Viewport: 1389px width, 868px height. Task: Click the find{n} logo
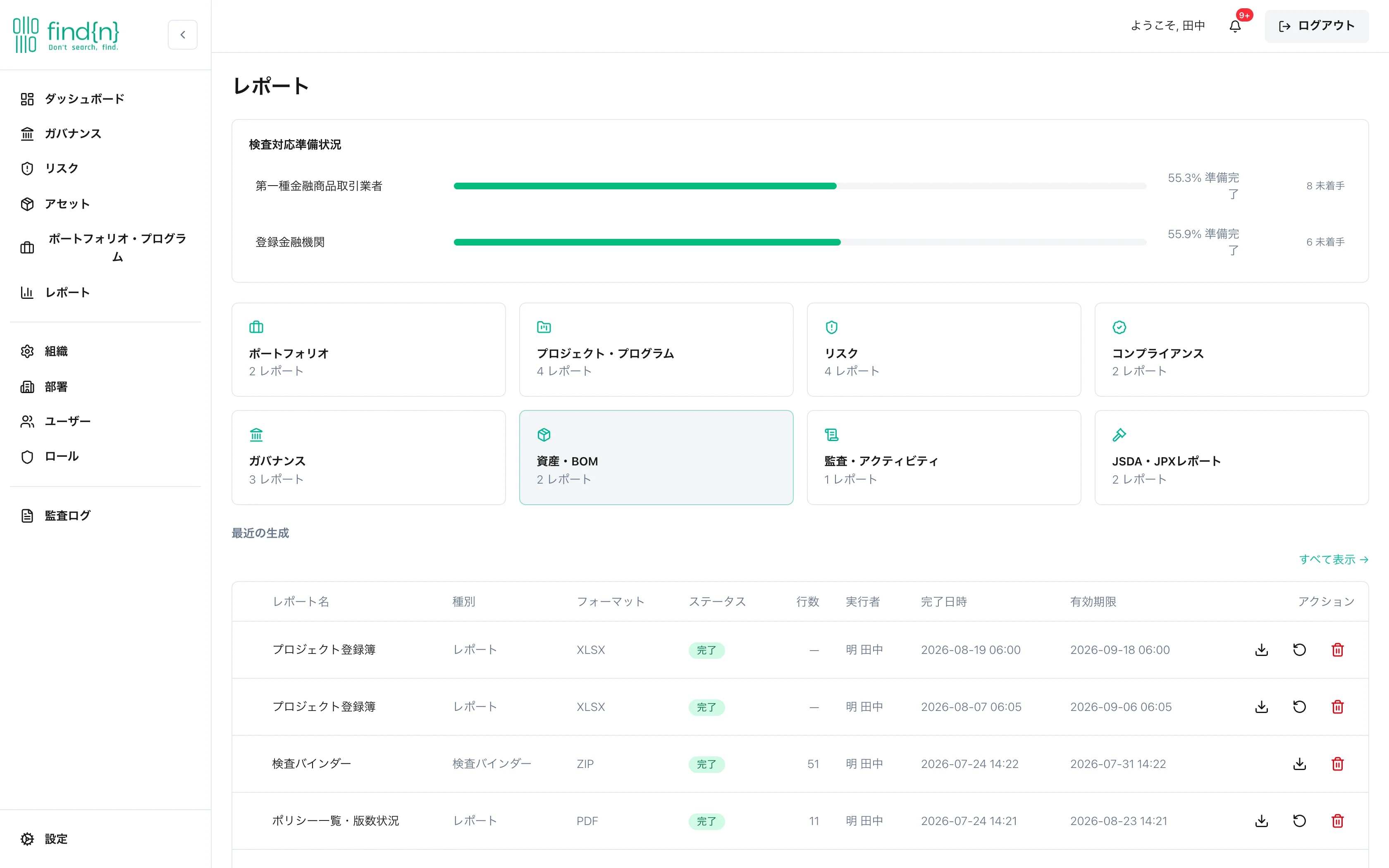(x=66, y=34)
